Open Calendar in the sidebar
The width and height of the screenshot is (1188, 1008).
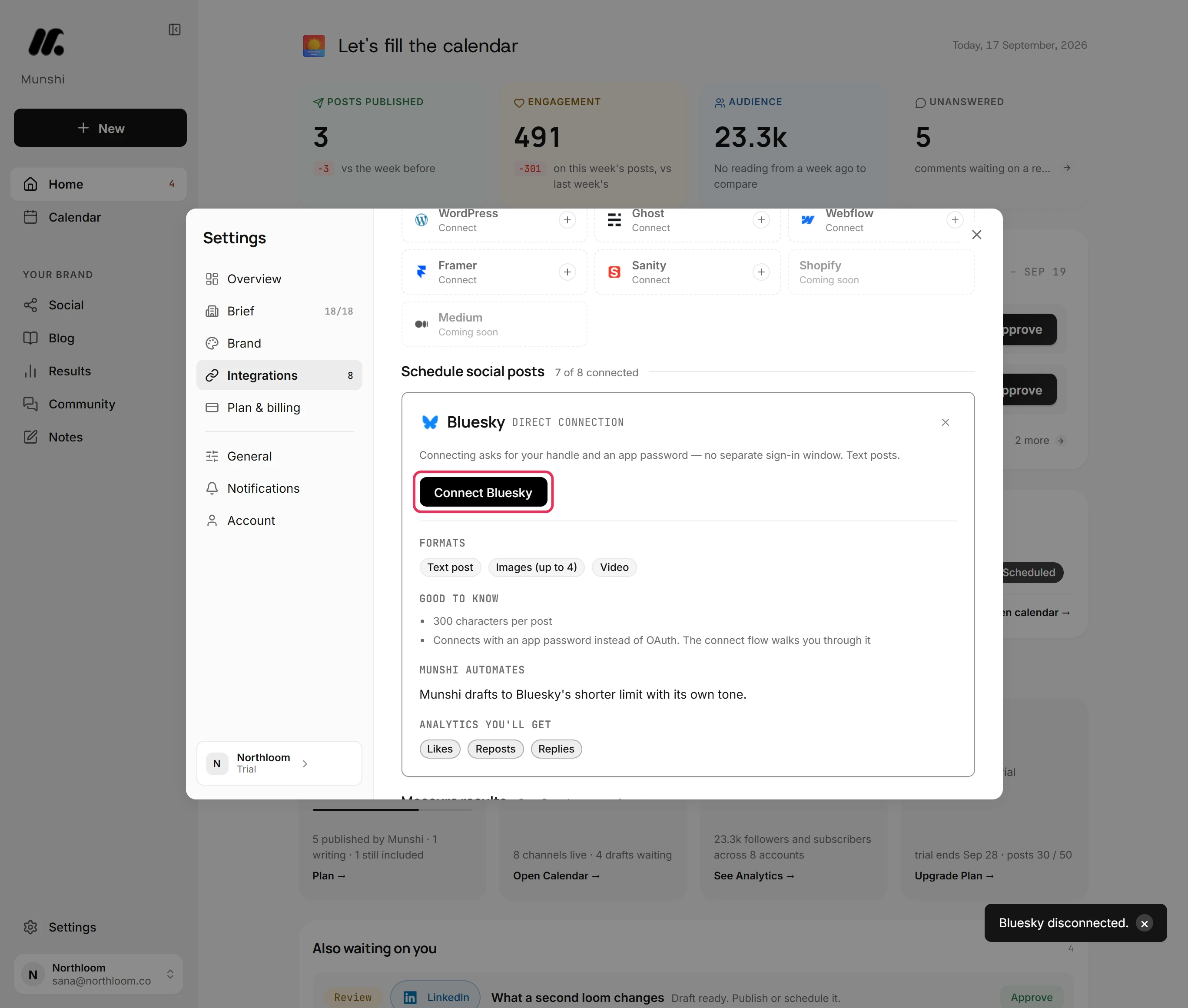[x=99, y=217]
